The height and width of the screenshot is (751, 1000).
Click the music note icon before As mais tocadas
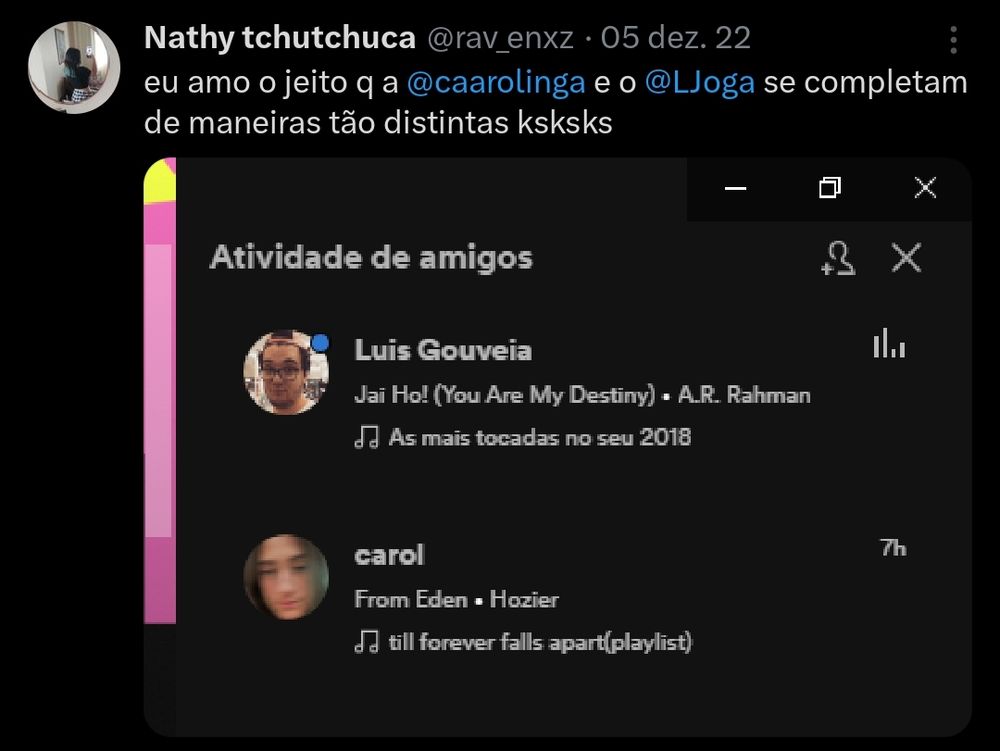pos(367,437)
